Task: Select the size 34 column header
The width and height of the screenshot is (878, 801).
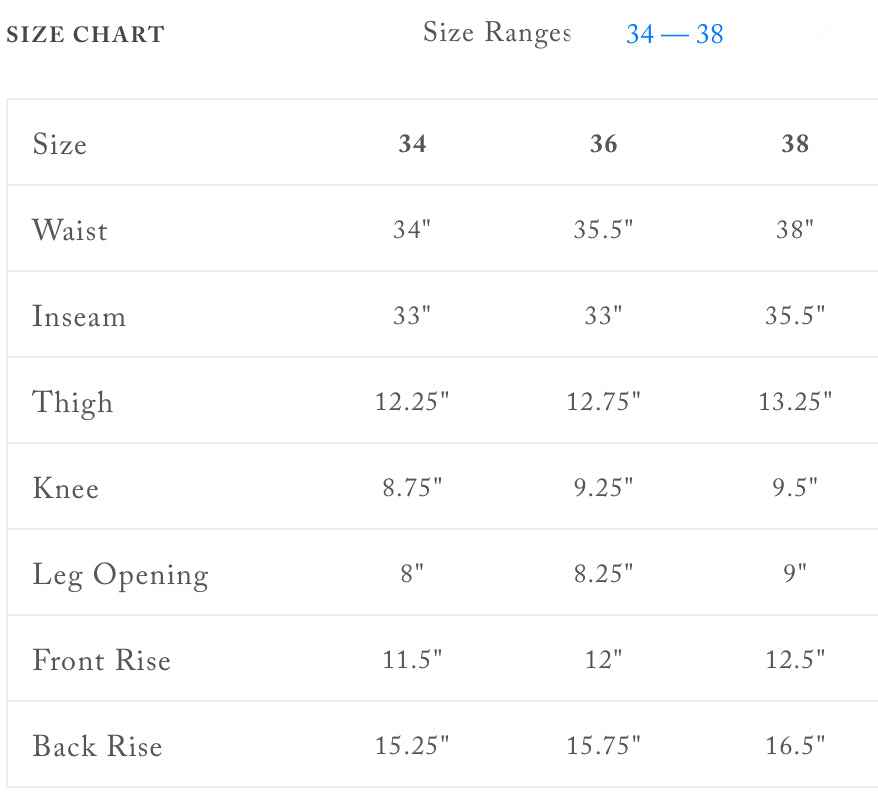Action: tap(412, 144)
